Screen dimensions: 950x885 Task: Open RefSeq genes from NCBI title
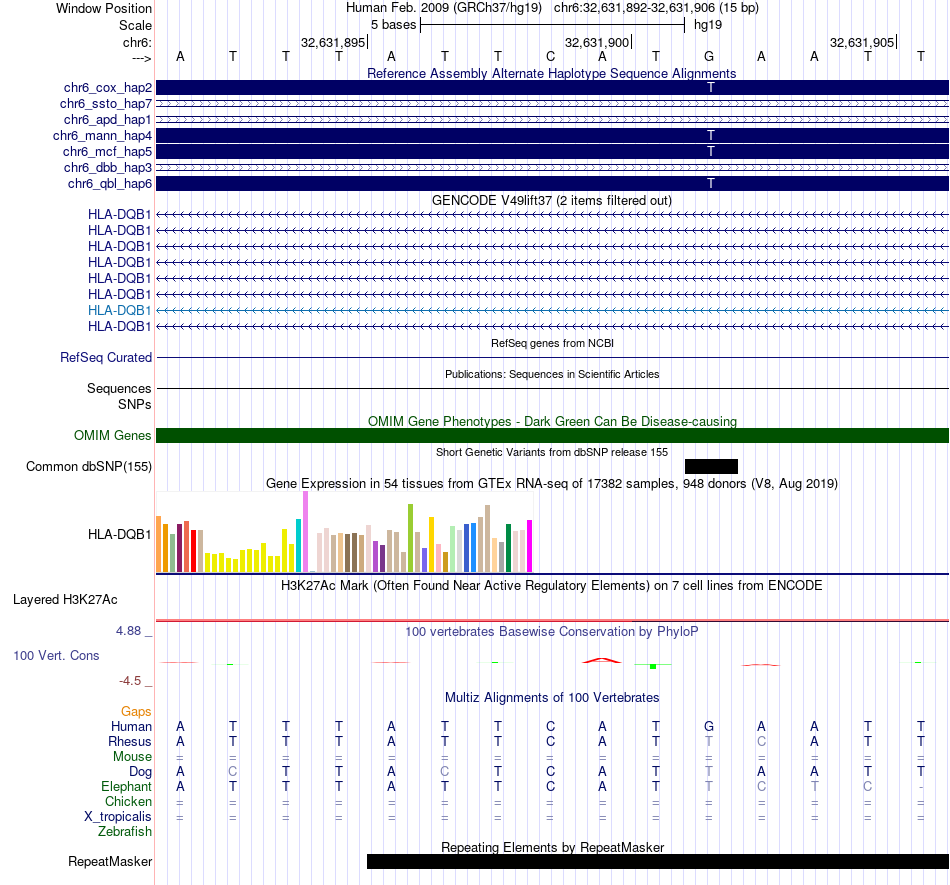[552, 343]
